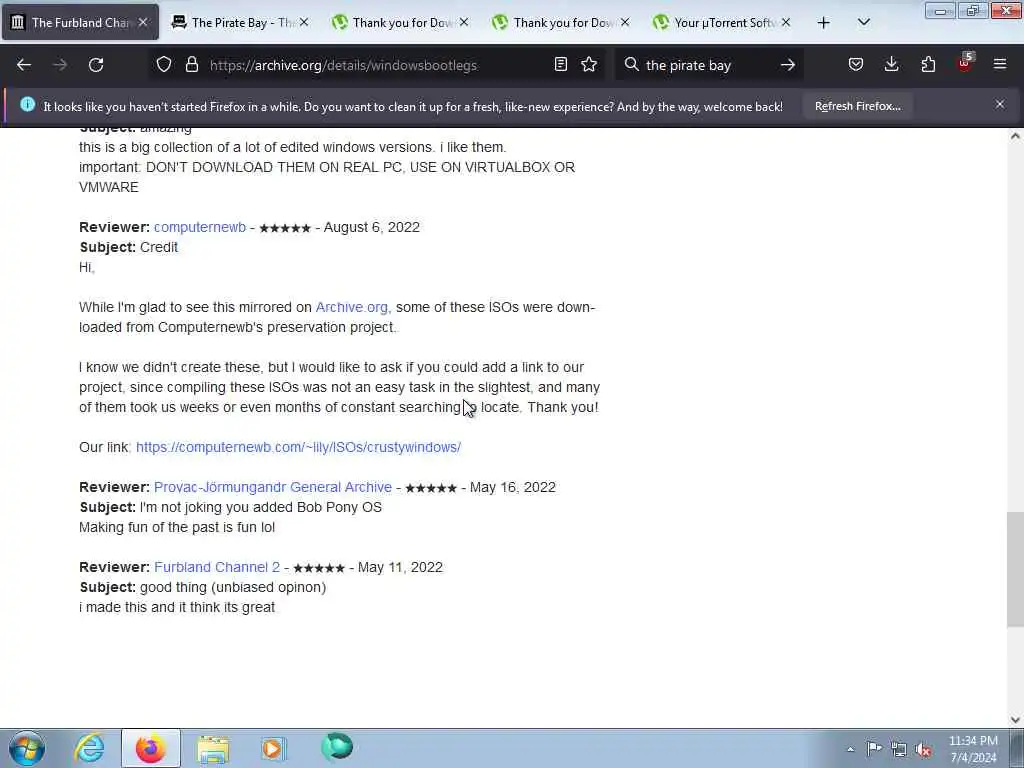Follow the Archive.org link in review
1024x768 pixels.
pyautogui.click(x=353, y=307)
